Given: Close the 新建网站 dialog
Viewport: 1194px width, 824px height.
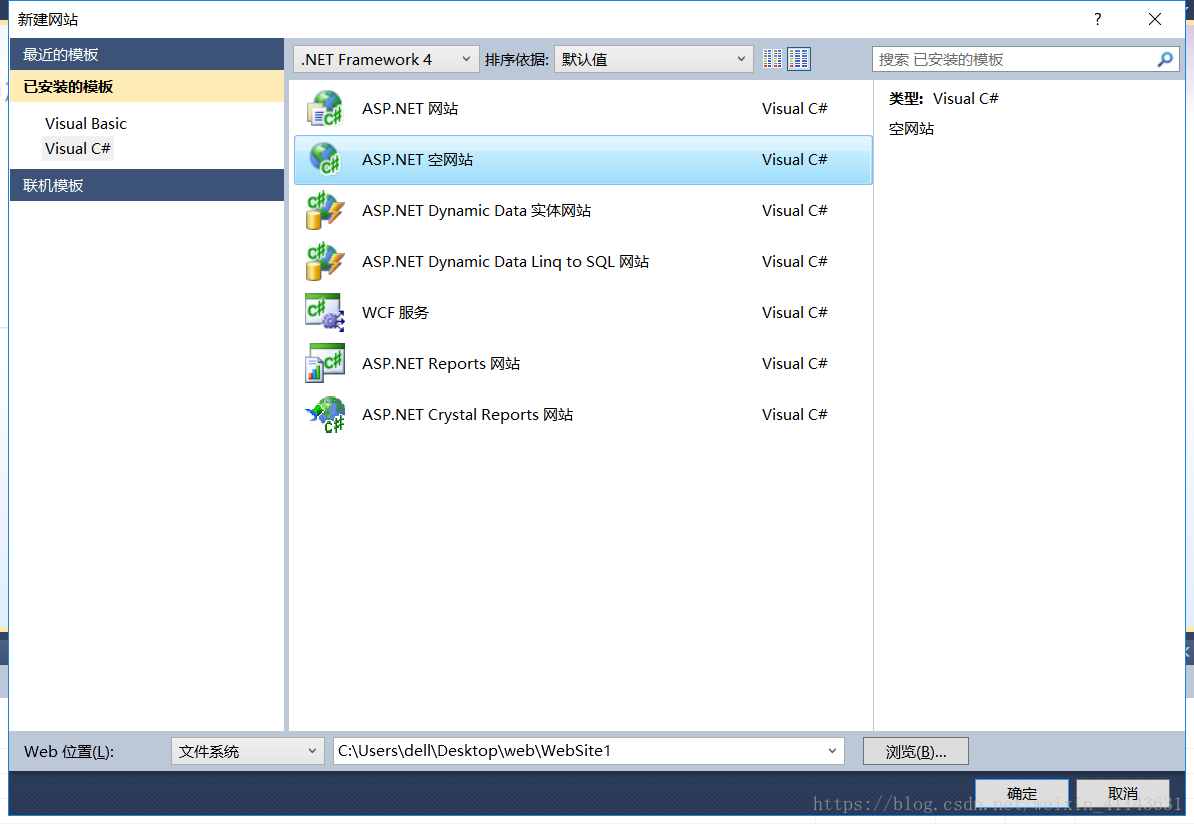Looking at the screenshot, I should pyautogui.click(x=1155, y=19).
